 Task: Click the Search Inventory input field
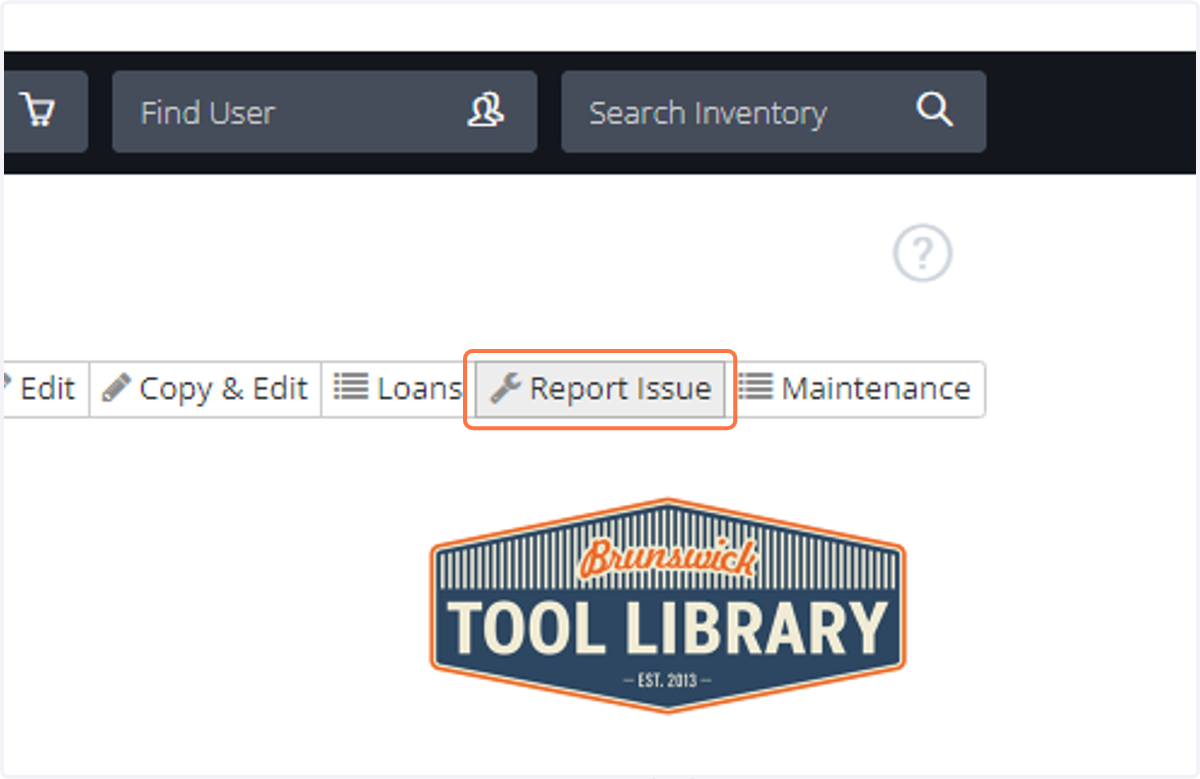click(773, 112)
